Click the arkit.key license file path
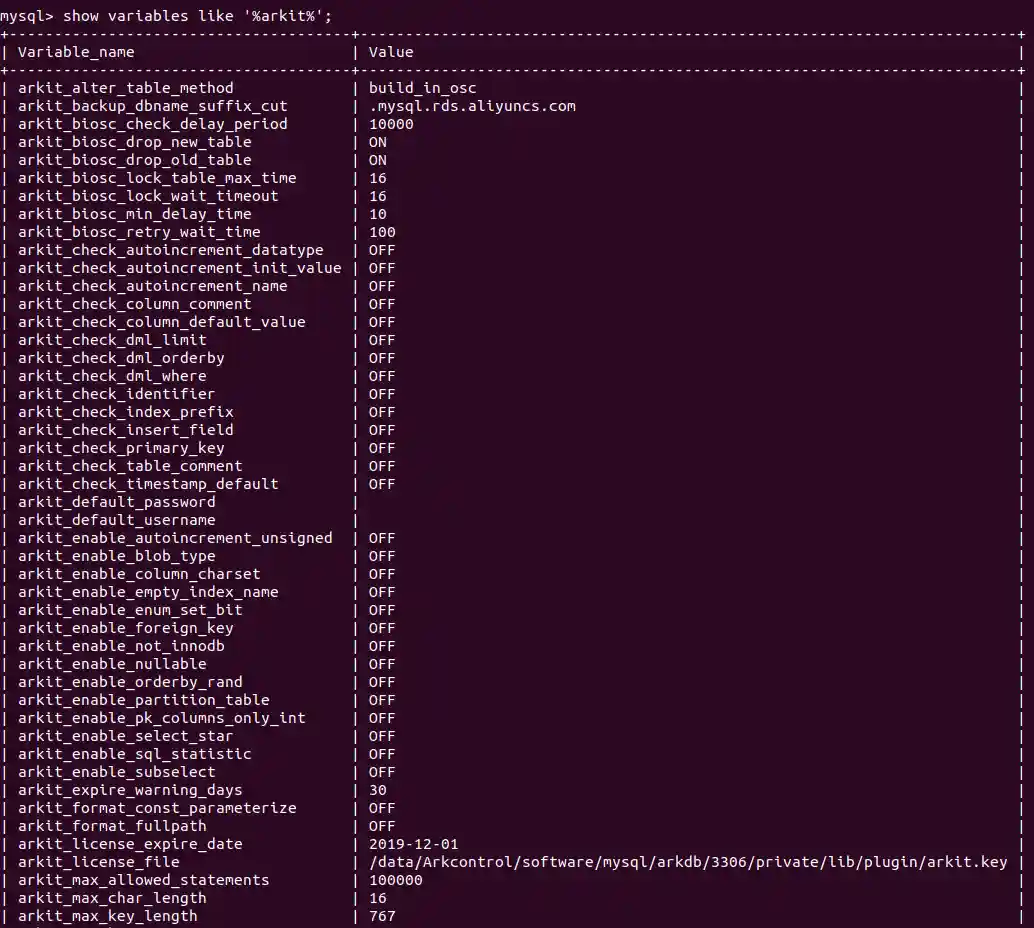The height and width of the screenshot is (928, 1034). point(688,862)
